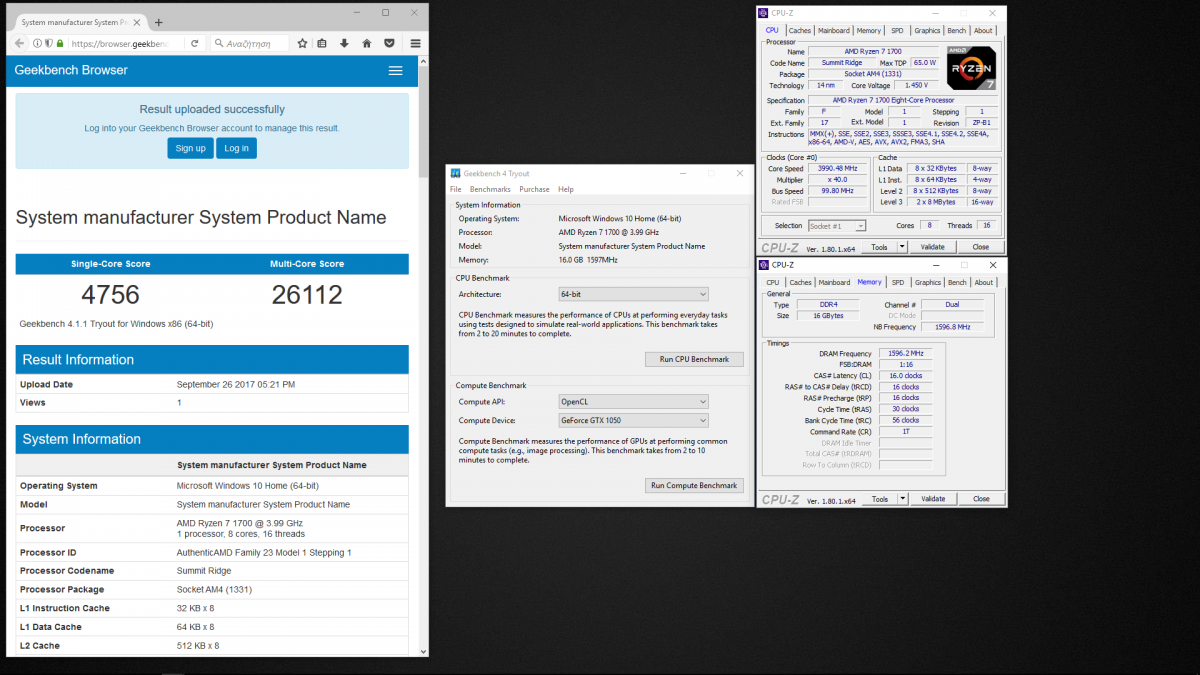Screen dimensions: 1200x675
Task: Click Tools in CPU-Z Timings window
Action: pos(879,499)
